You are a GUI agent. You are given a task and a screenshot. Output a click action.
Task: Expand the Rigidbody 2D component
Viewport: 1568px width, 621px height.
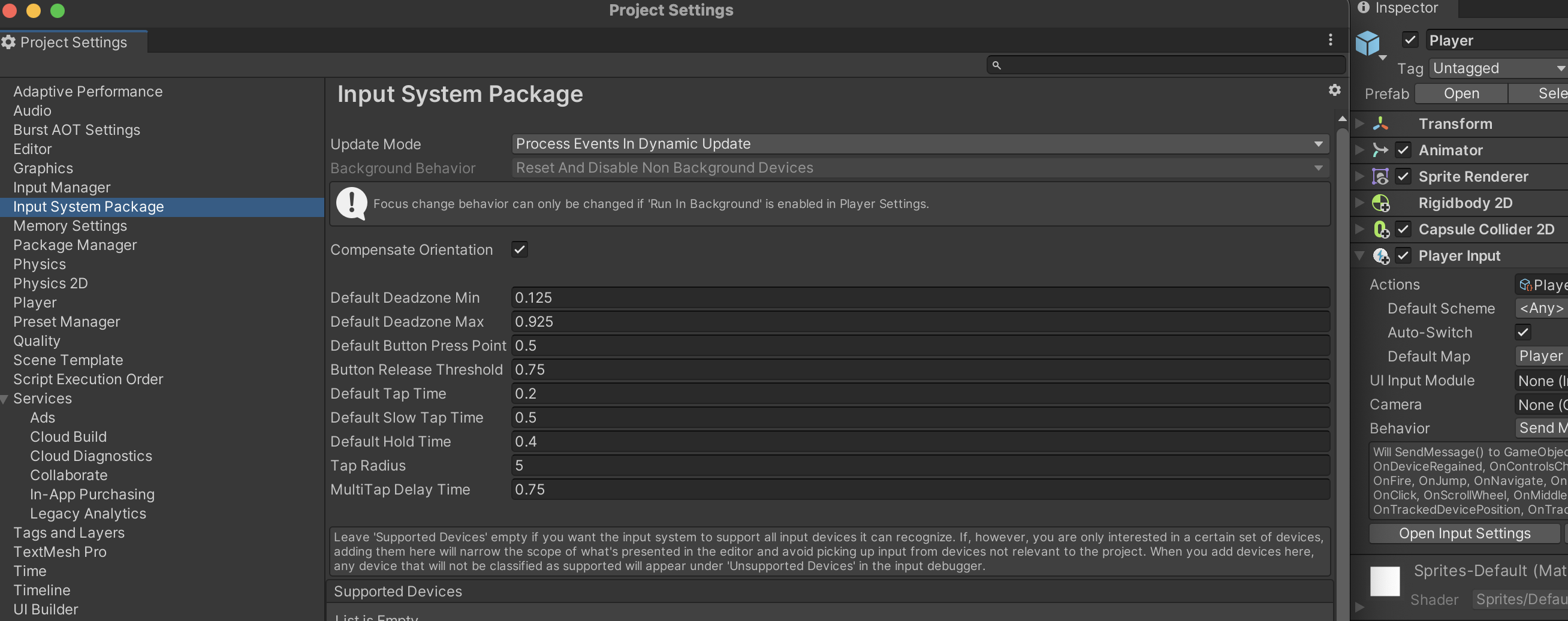1360,203
